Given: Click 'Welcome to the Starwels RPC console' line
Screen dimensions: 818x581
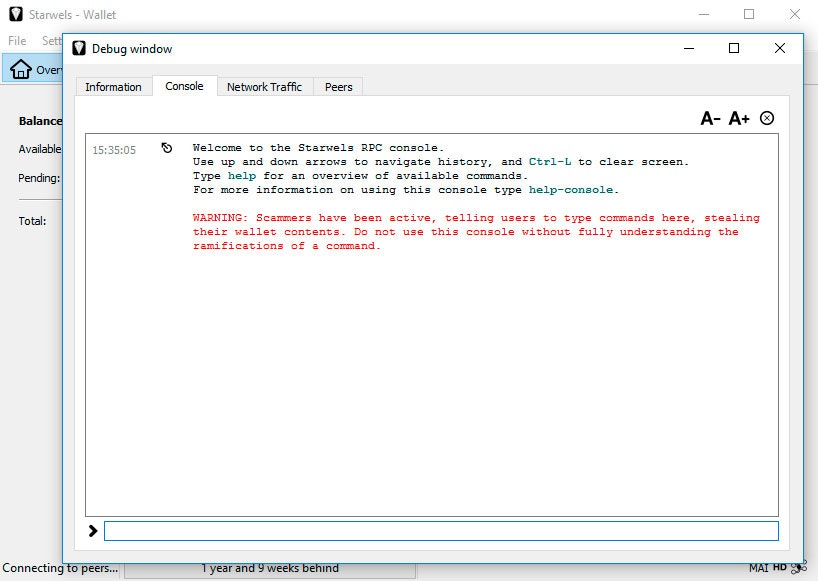Looking at the screenshot, I should coord(318,148).
